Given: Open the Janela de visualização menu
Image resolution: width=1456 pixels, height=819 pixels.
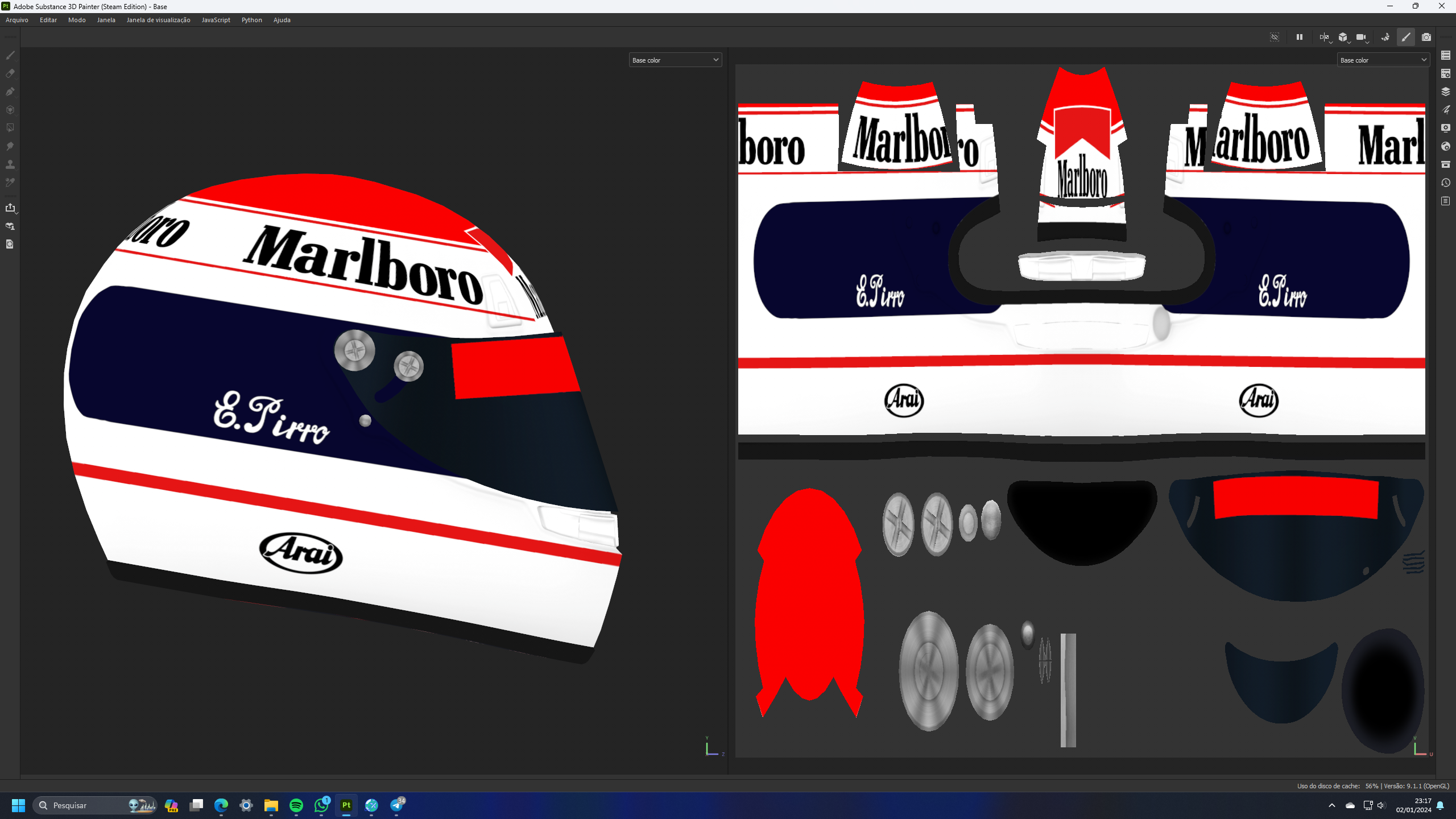Looking at the screenshot, I should click(158, 20).
